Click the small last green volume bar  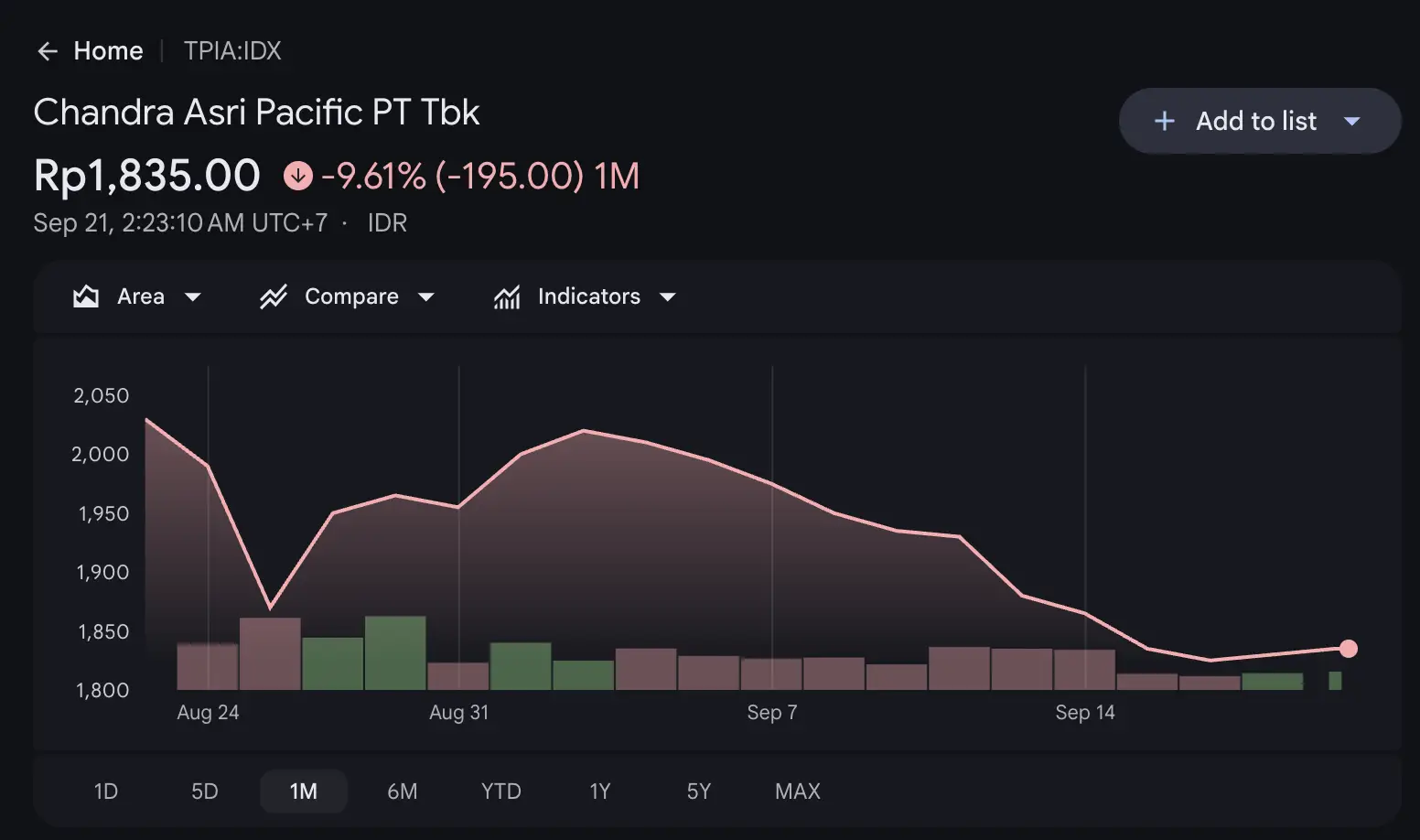[x=1335, y=681]
